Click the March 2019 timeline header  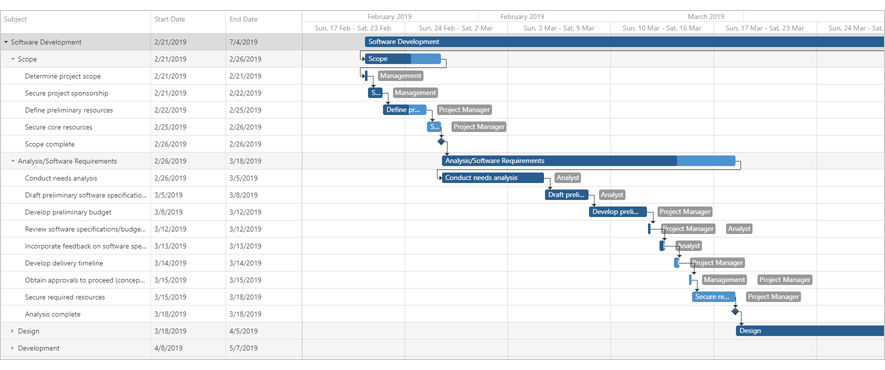point(706,16)
